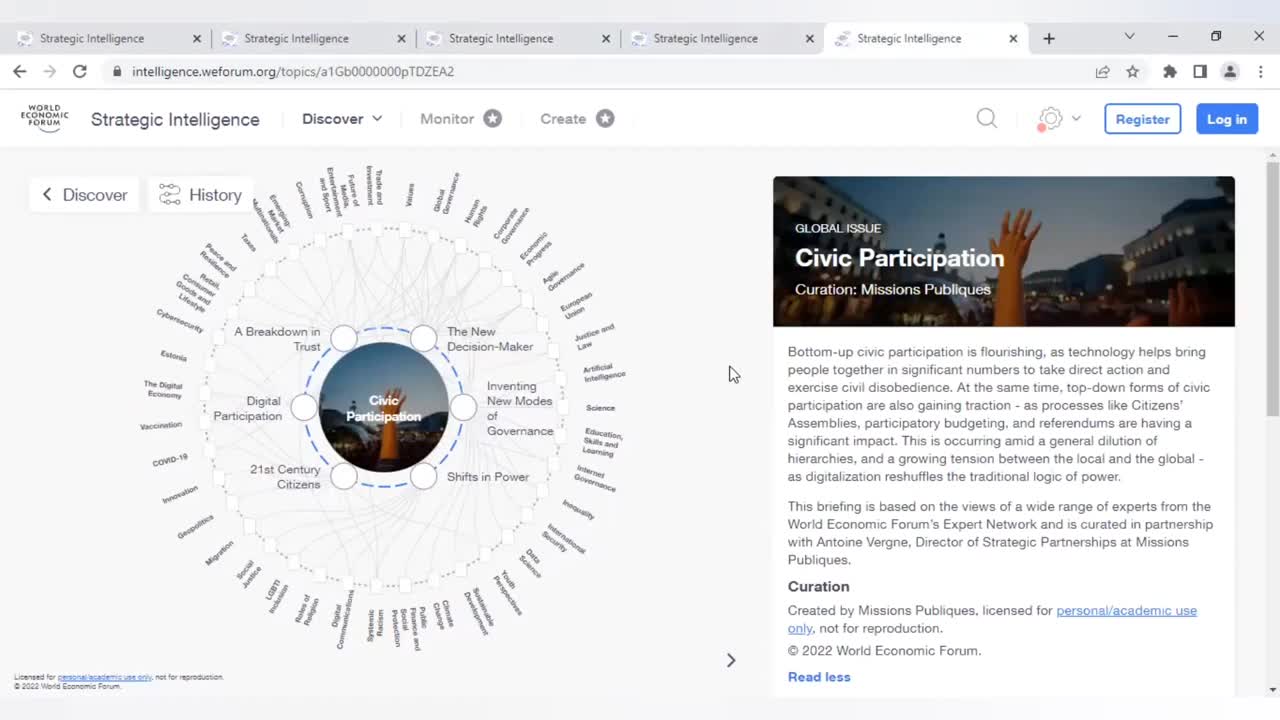1280x720 pixels.
Task: Expand dropdown arrow beside settings gear
Action: 1076,118
